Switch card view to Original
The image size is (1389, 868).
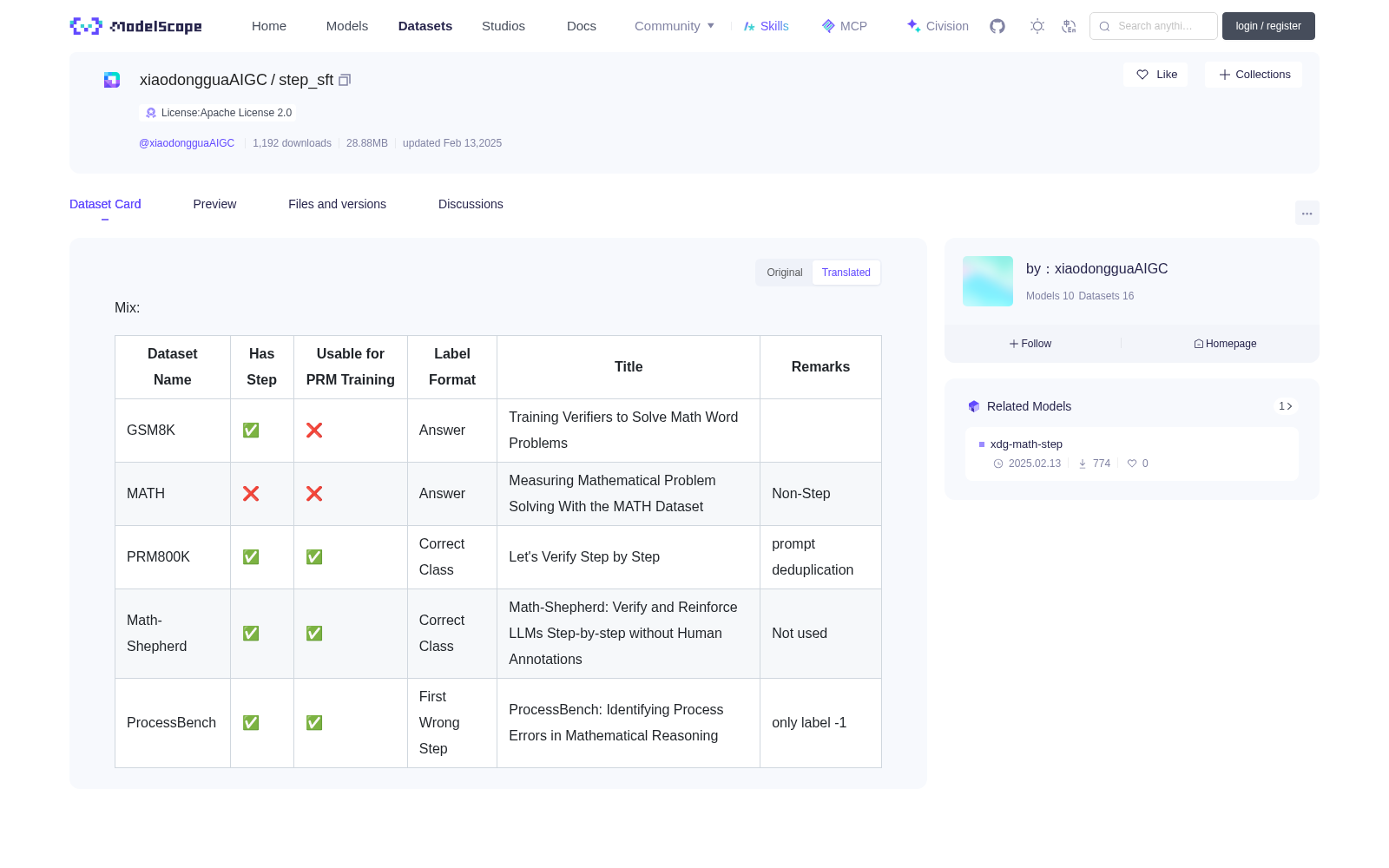tap(785, 273)
